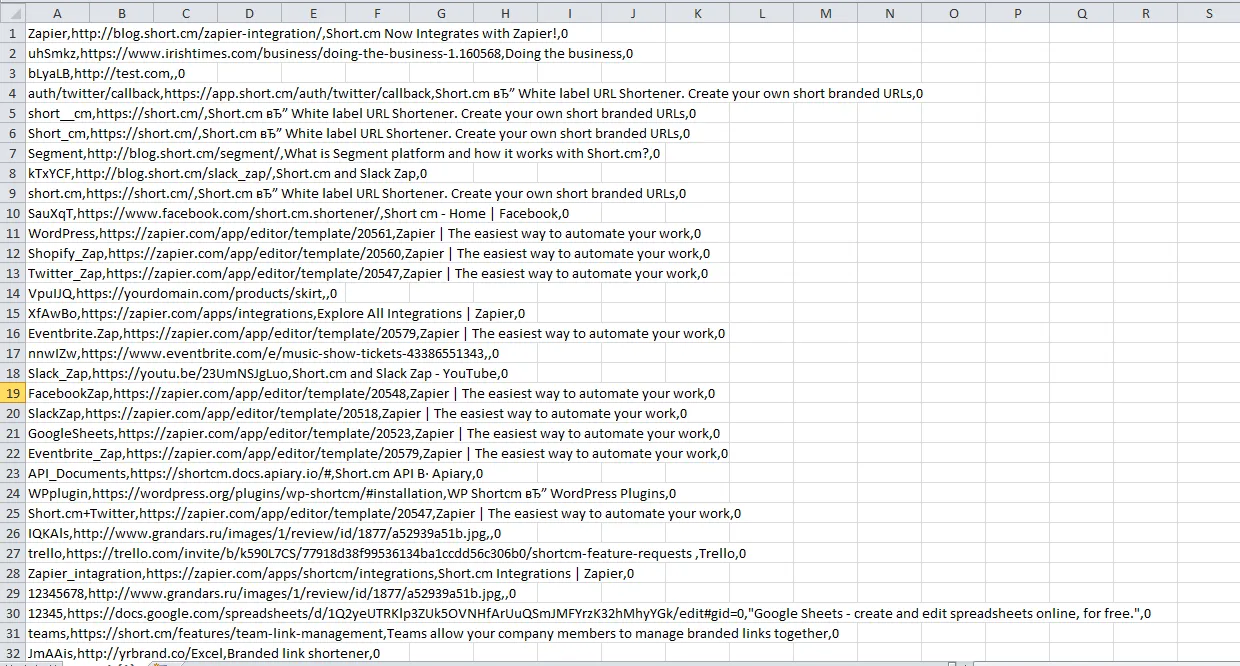
Task: Select row 1 header
Action: click(12, 33)
